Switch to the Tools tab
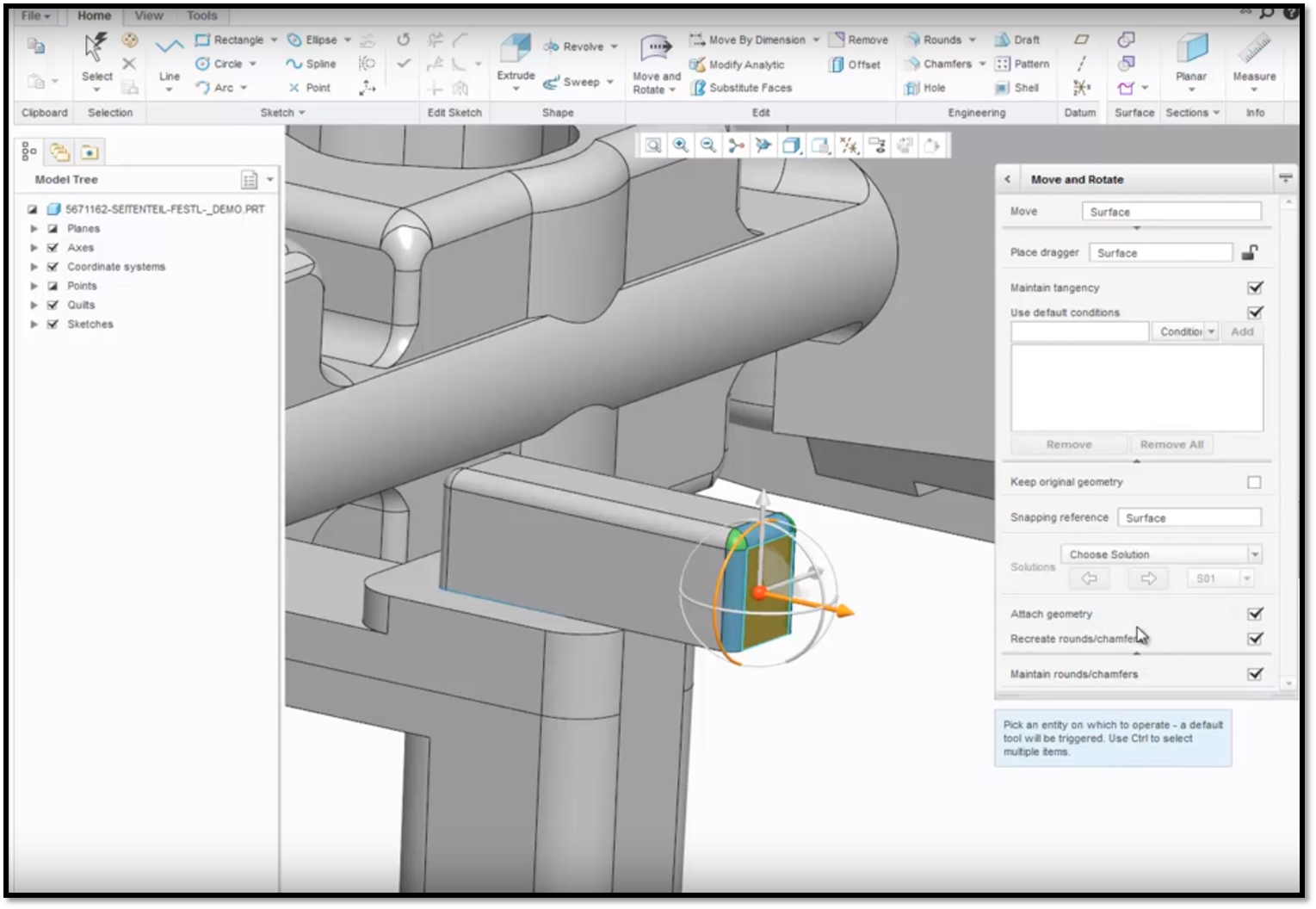This screenshot has width=1316, height=909. (202, 15)
